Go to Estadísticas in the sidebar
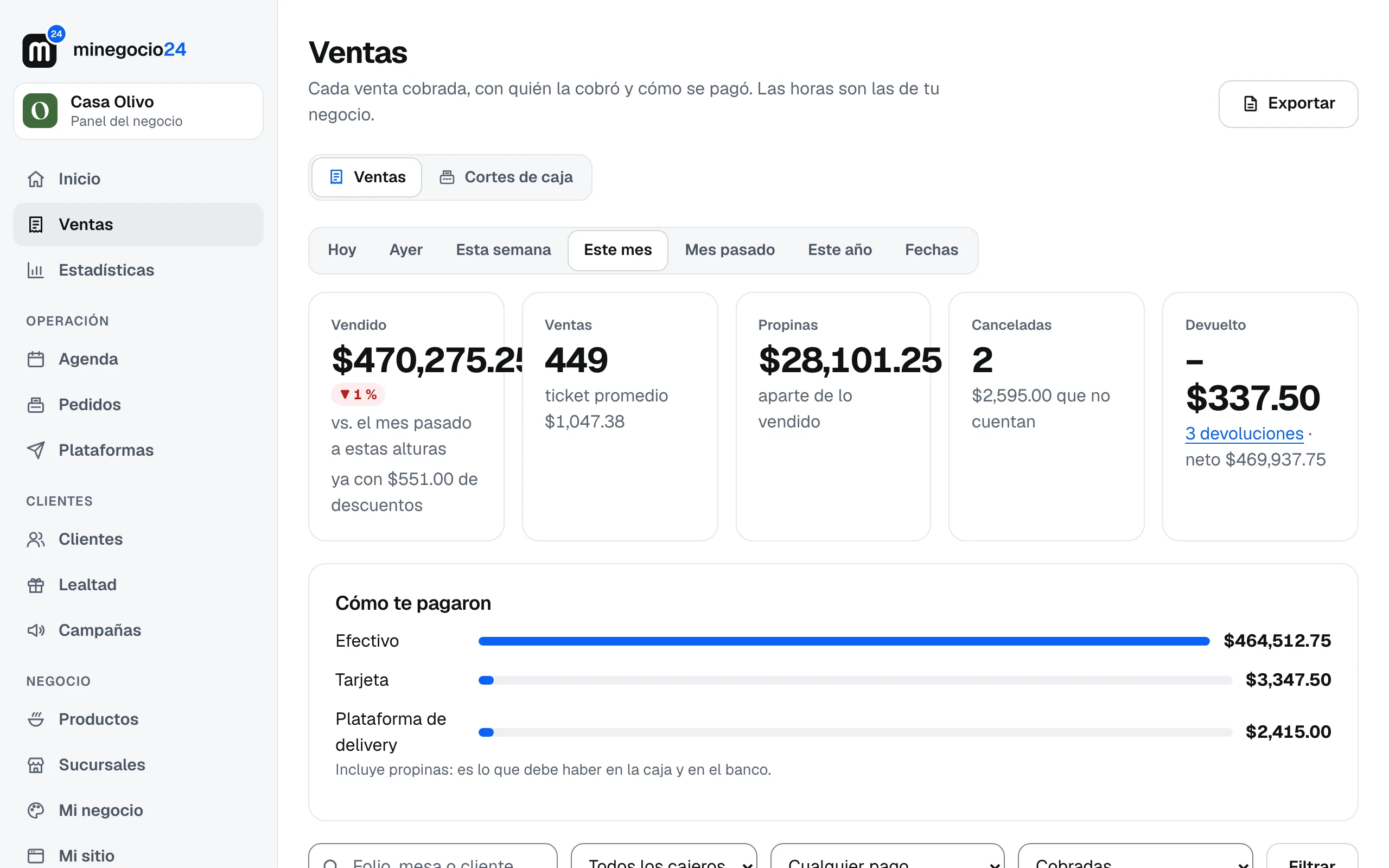The width and height of the screenshot is (1389, 868). tap(138, 270)
